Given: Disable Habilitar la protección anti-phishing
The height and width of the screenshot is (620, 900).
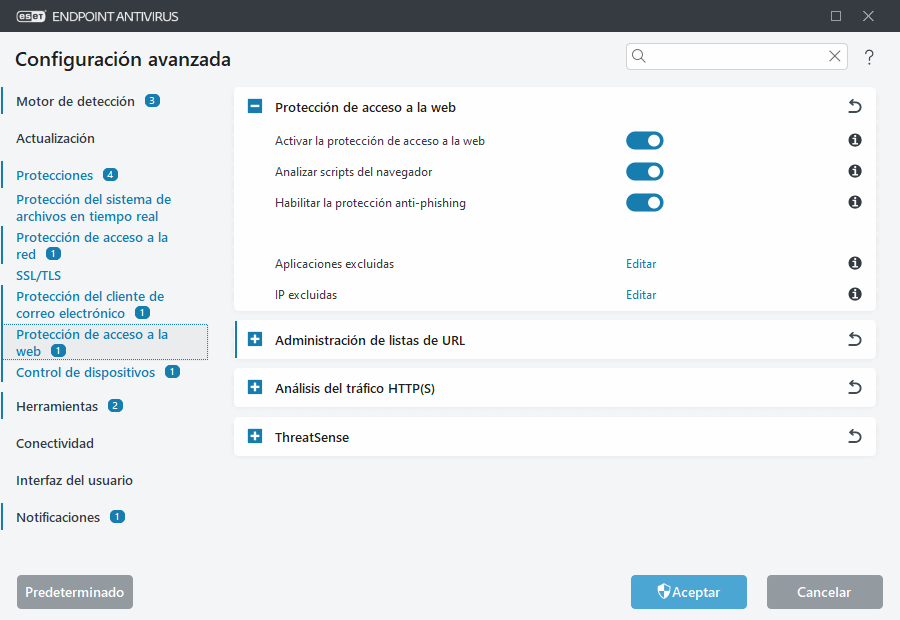Looking at the screenshot, I should tap(645, 203).
